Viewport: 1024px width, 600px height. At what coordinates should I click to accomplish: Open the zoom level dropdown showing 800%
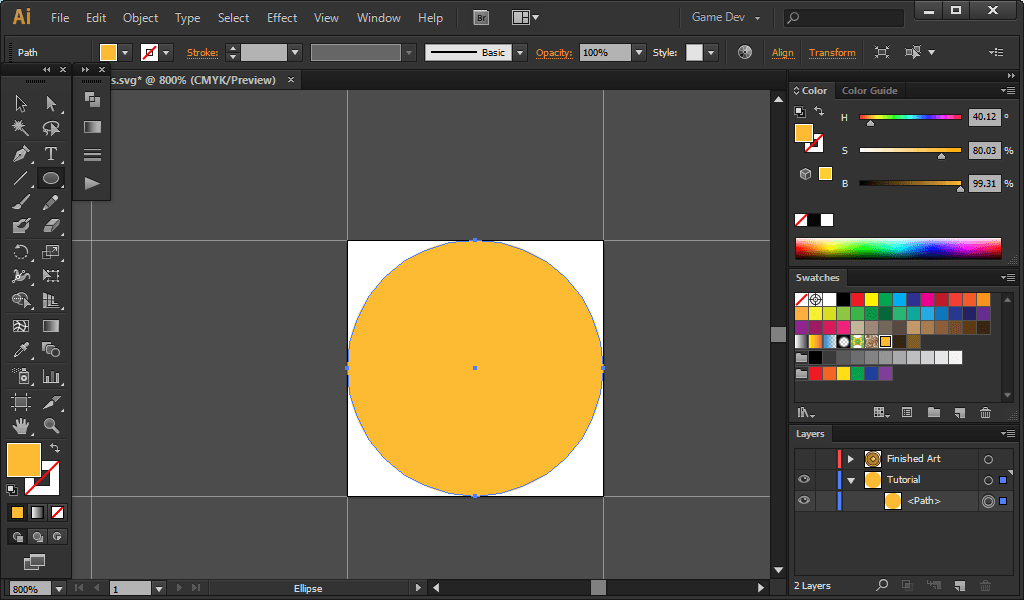pos(58,588)
